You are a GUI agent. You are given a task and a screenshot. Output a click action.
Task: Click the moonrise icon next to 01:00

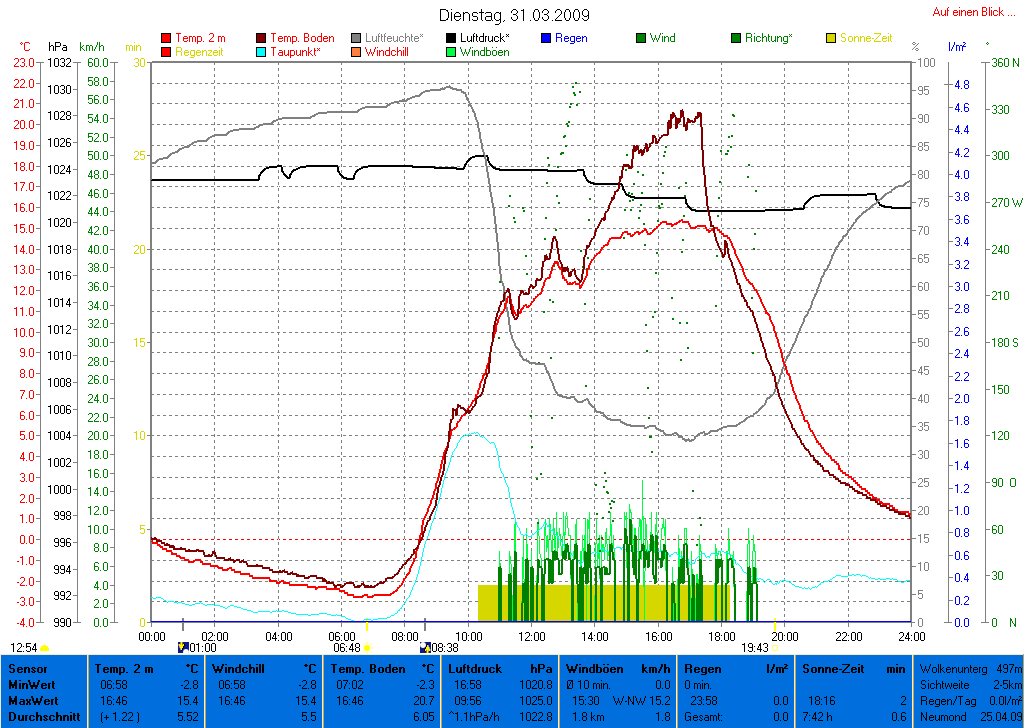coord(182,647)
